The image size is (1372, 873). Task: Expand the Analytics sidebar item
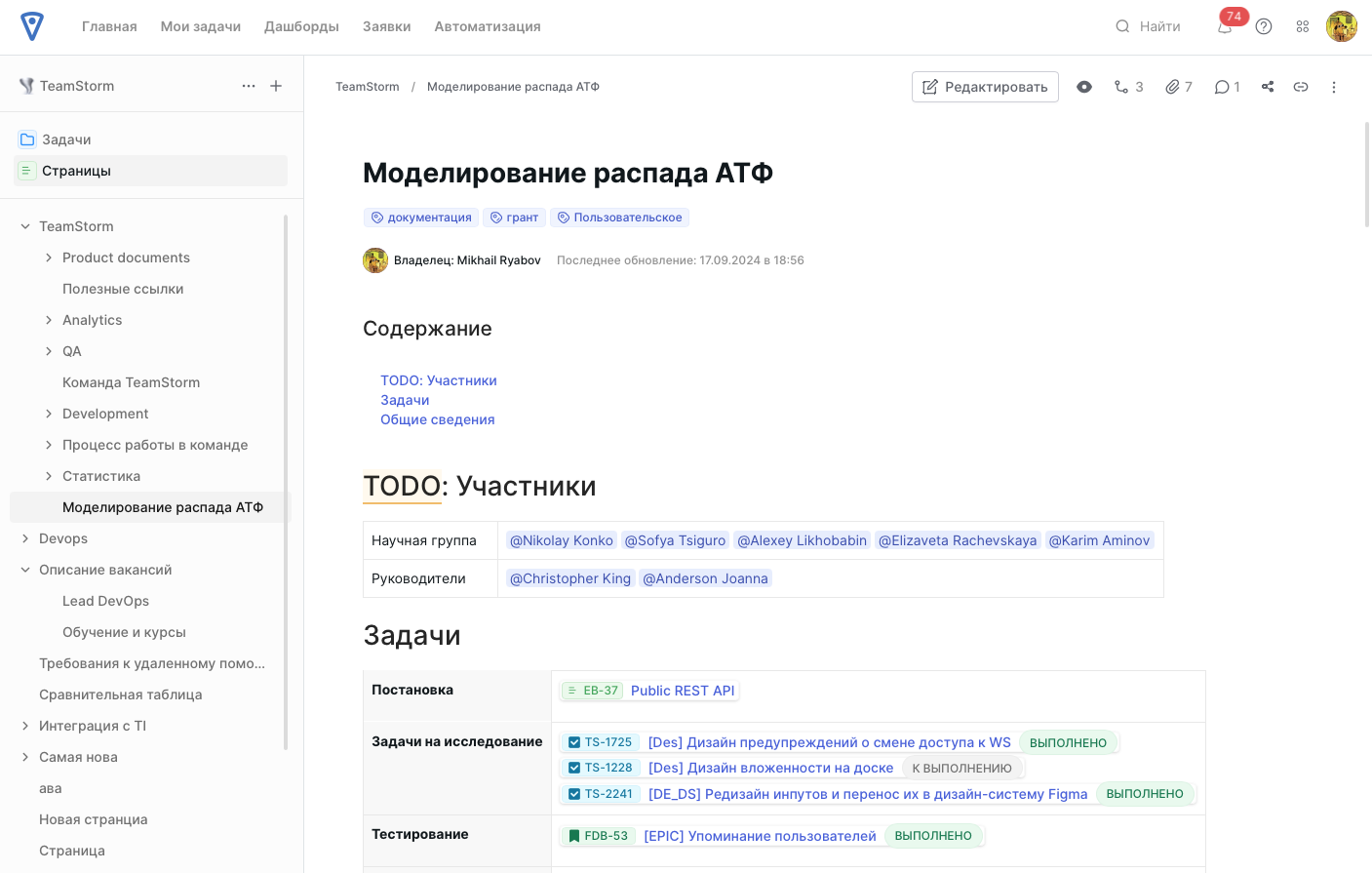click(48, 320)
